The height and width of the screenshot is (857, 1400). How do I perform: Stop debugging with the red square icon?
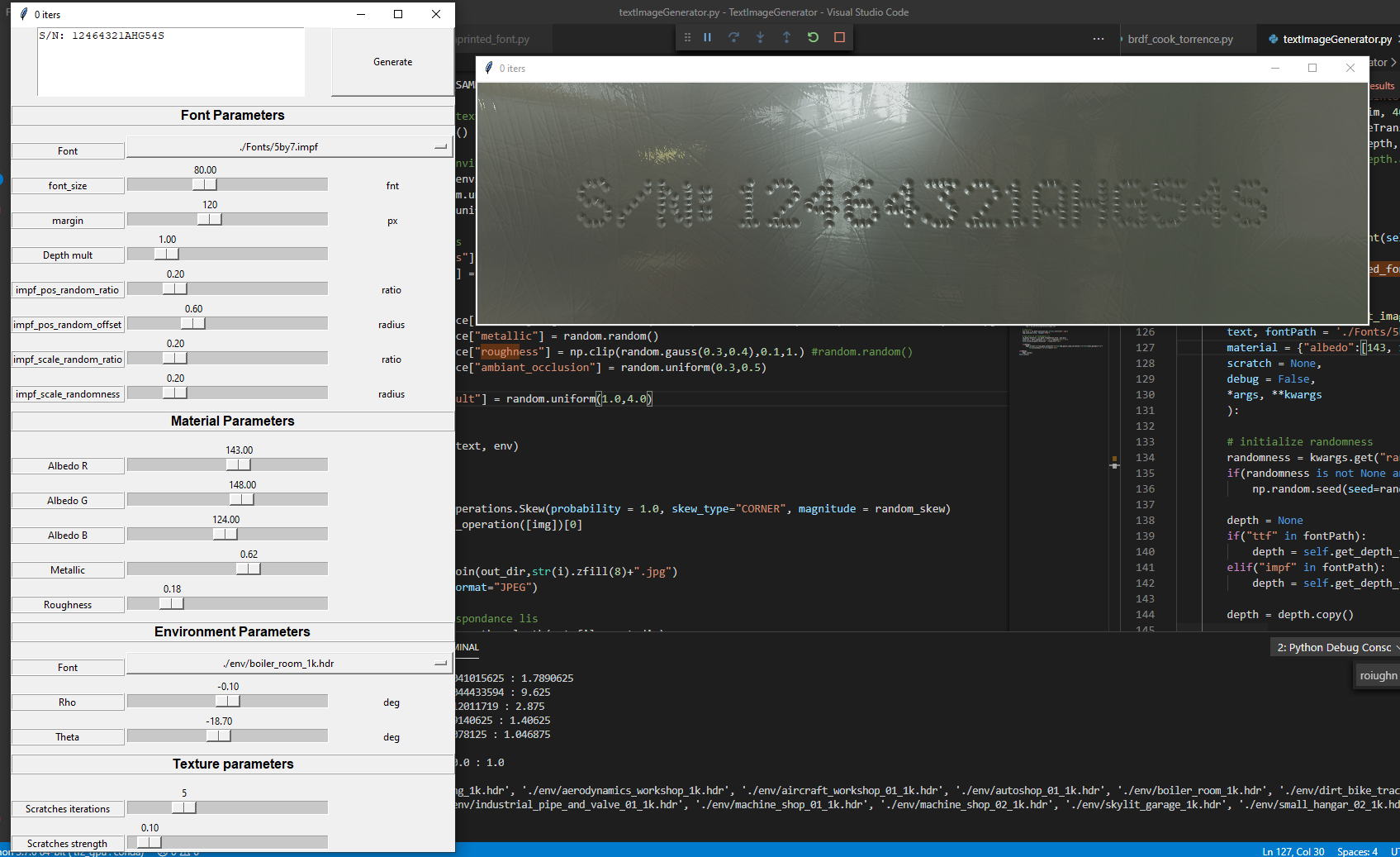839,37
